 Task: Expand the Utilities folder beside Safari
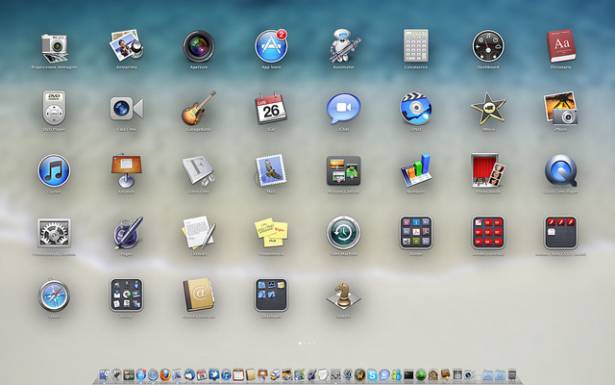click(x=126, y=295)
